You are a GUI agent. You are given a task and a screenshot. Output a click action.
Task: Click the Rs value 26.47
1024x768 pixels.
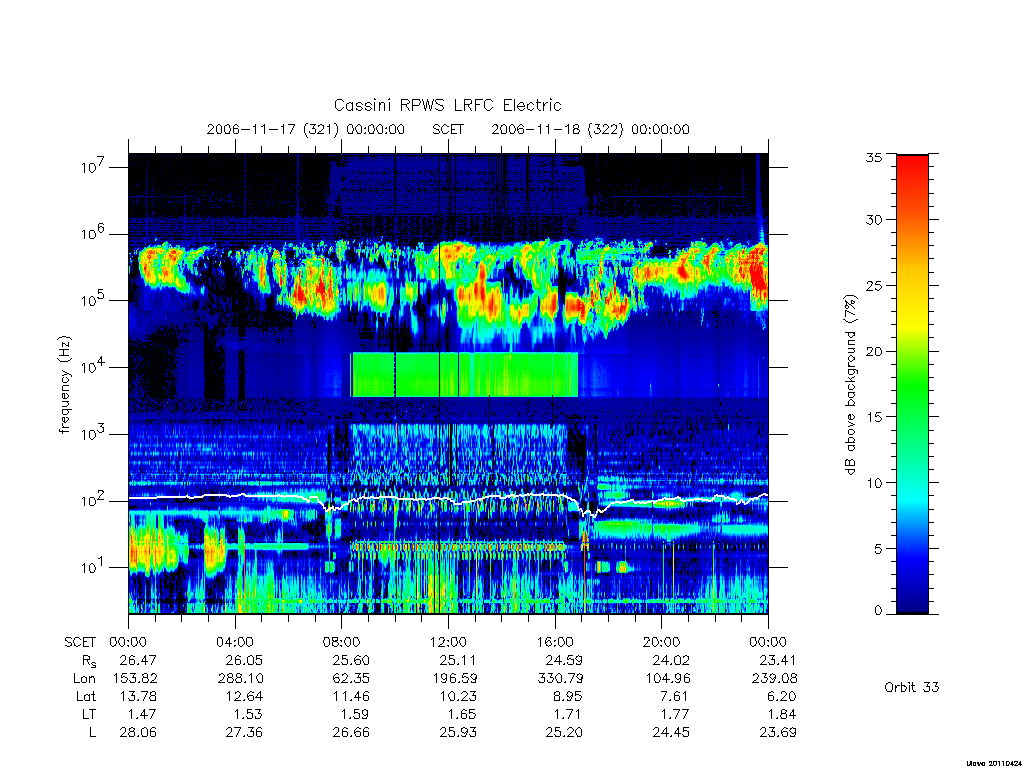[x=138, y=660]
